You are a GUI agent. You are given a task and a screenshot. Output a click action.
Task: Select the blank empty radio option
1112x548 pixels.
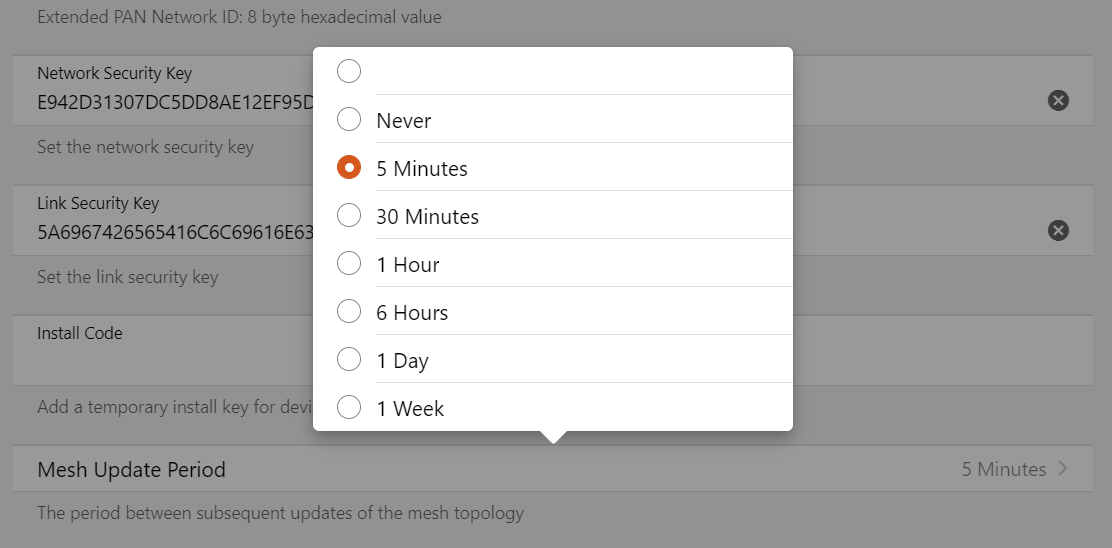(349, 72)
